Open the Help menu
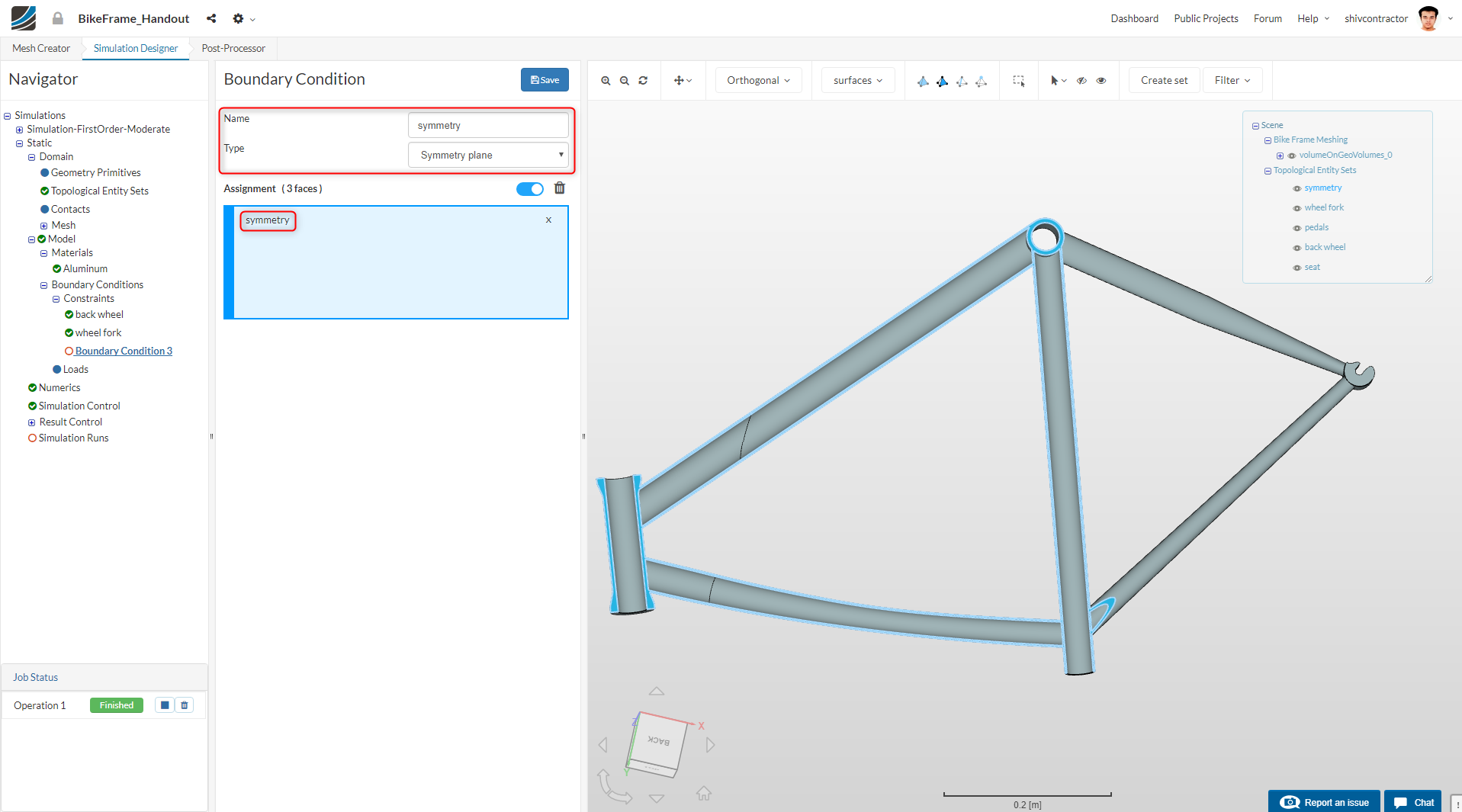1462x812 pixels. point(1313,18)
